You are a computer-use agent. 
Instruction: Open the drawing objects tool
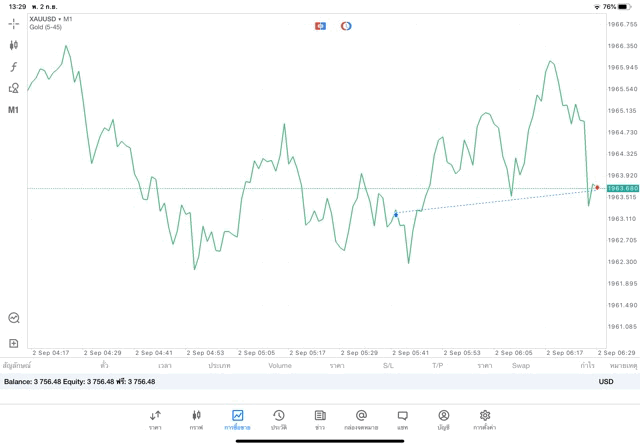pos(14,88)
